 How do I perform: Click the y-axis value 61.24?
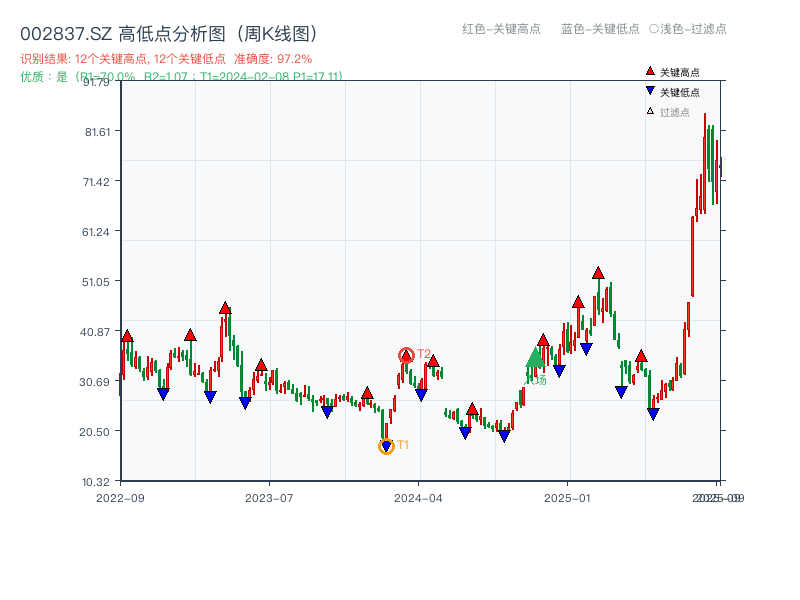[x=96, y=232]
